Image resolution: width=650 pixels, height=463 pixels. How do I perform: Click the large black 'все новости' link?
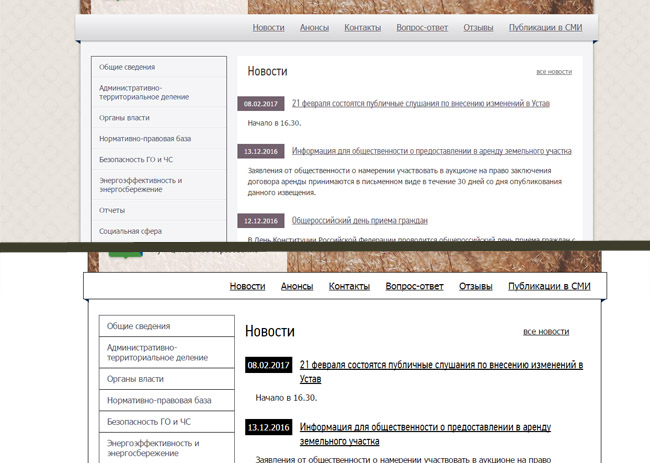tap(546, 331)
